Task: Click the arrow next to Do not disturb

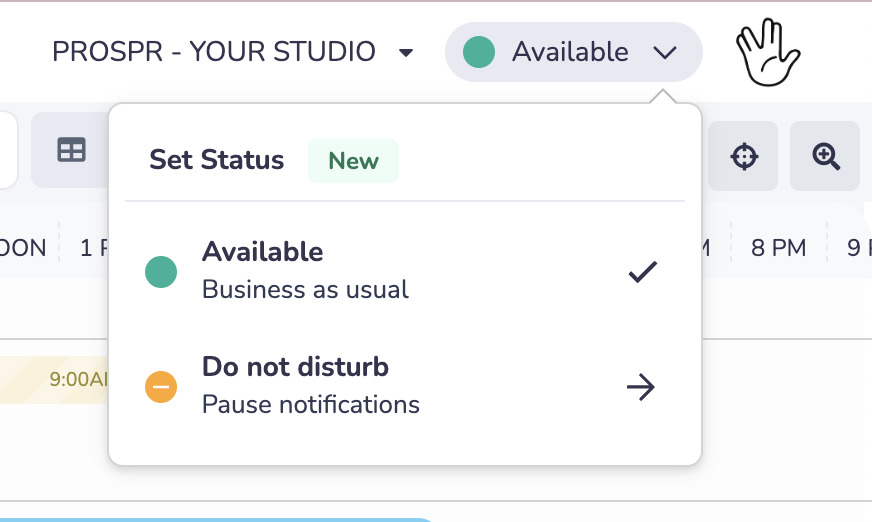Action: click(641, 386)
